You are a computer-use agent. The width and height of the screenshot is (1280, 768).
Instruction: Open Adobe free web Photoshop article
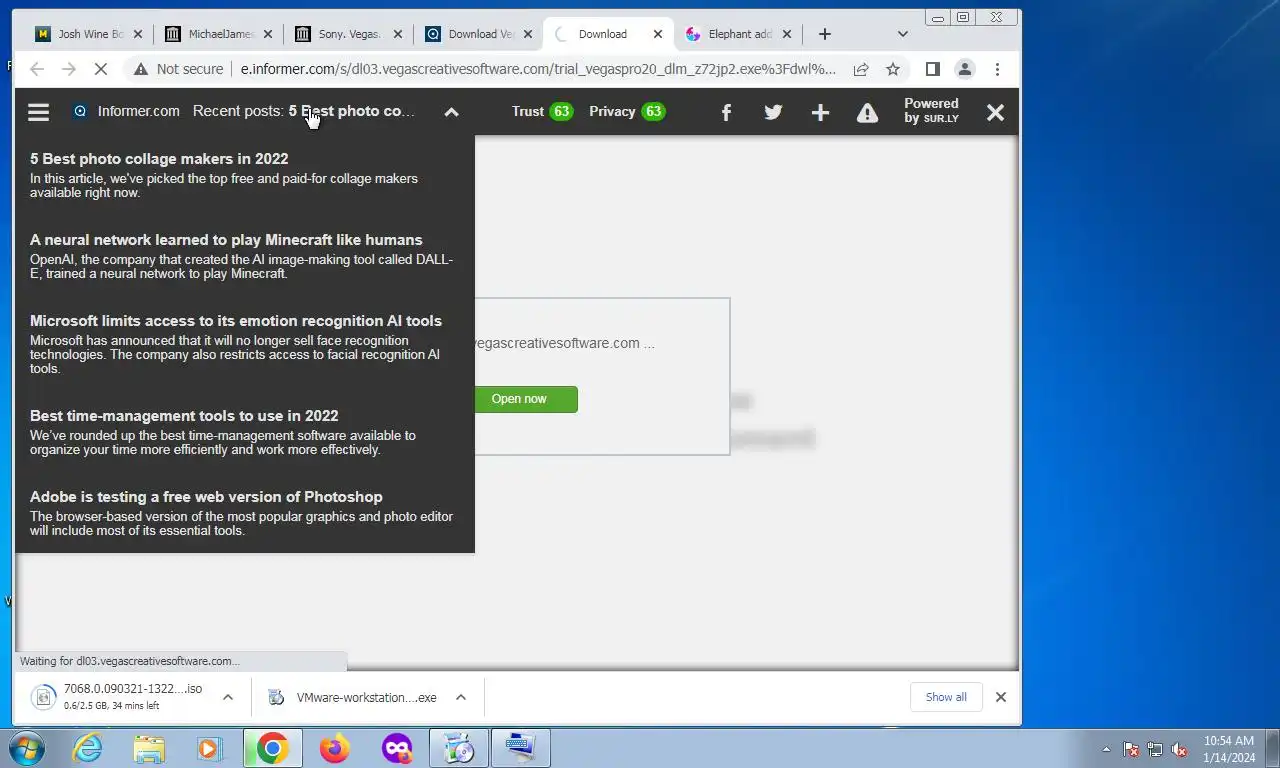pyautogui.click(x=206, y=496)
